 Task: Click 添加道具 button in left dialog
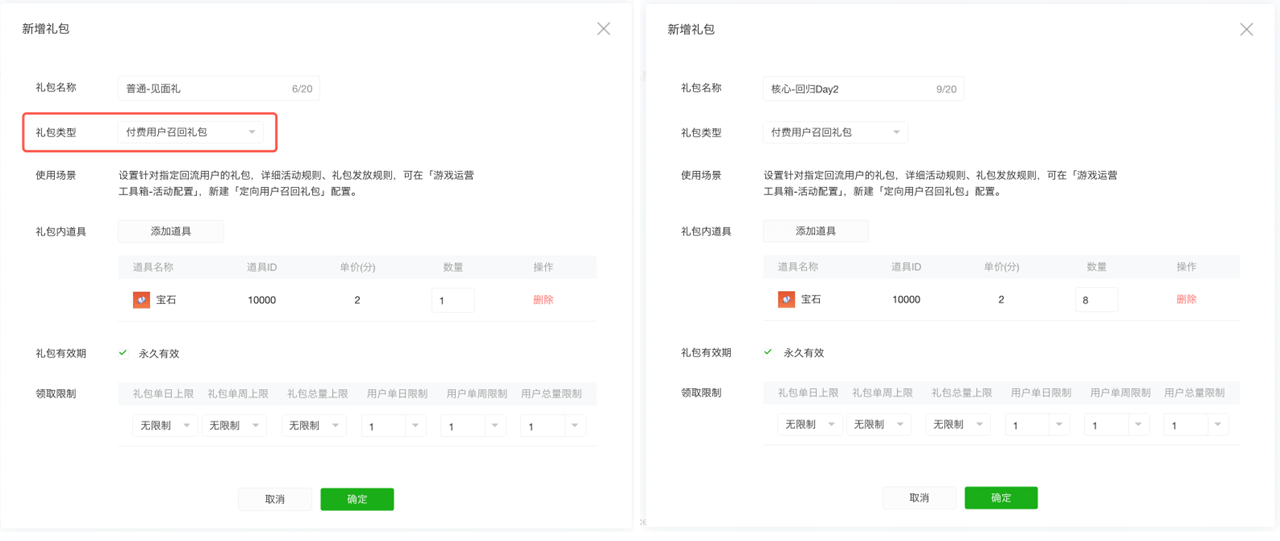coord(170,231)
